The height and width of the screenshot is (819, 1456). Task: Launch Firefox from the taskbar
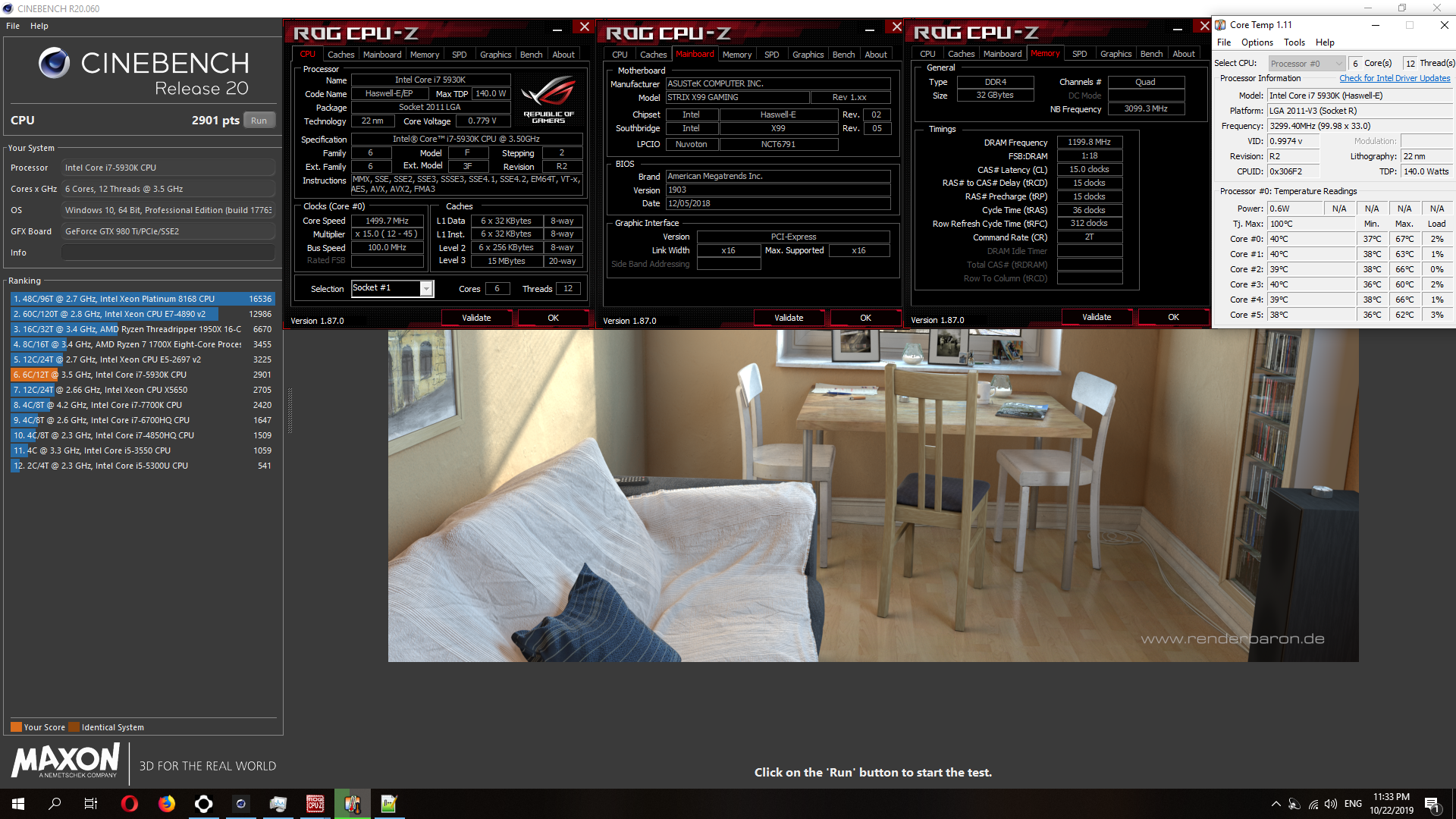(x=167, y=804)
